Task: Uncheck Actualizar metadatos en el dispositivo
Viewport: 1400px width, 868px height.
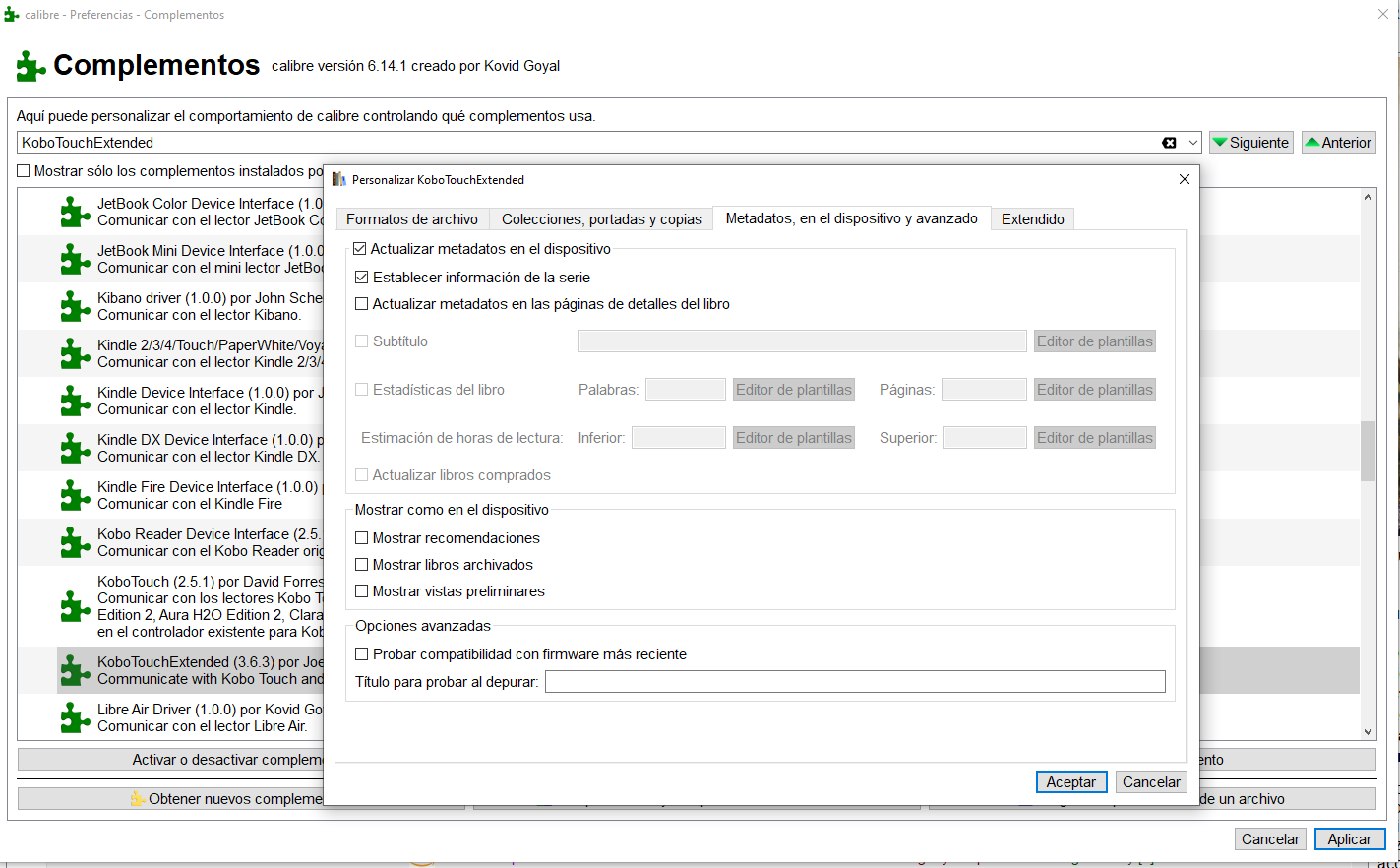Action: pos(360,249)
